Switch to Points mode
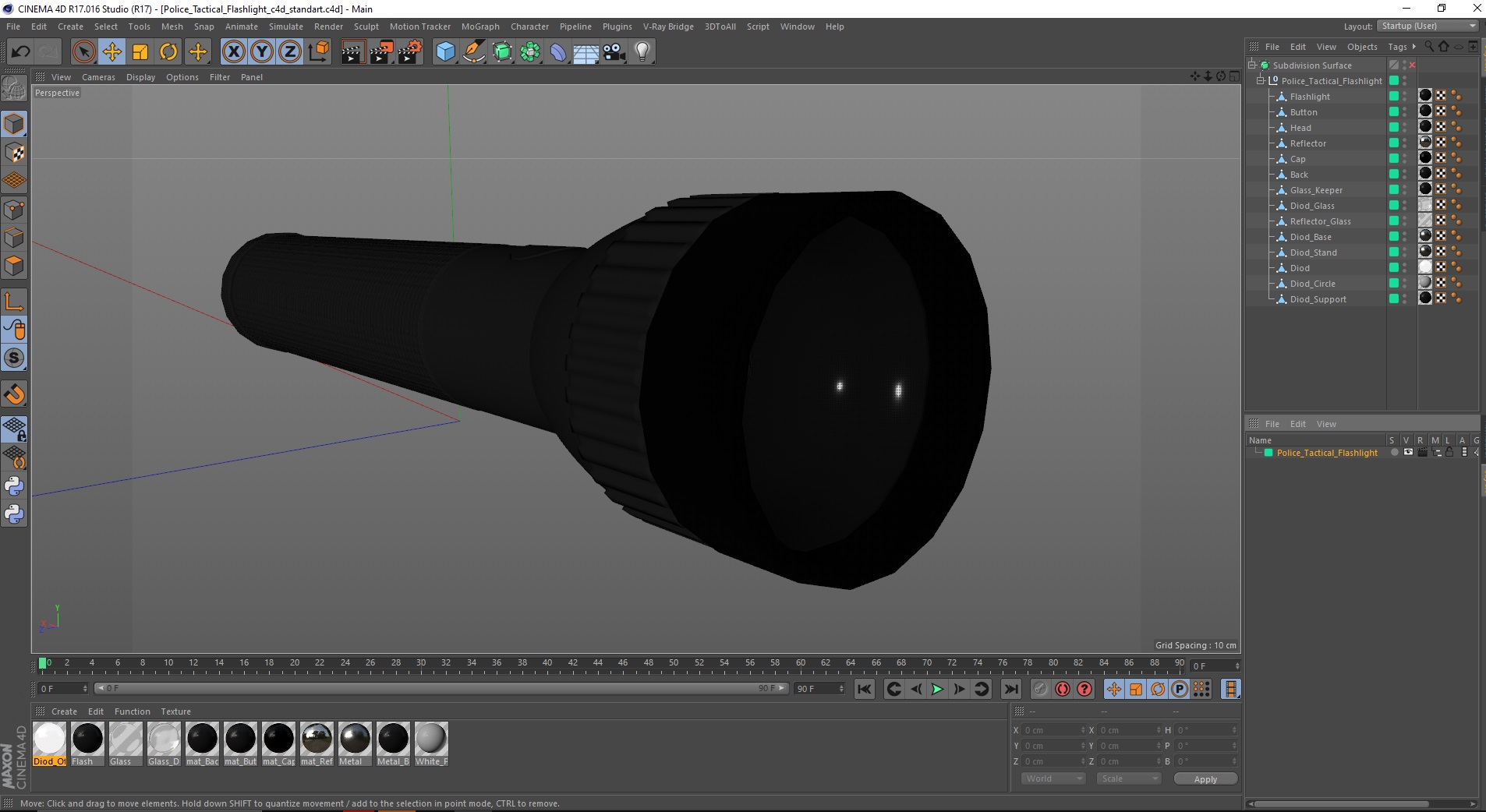This screenshot has height=812, width=1486. pyautogui.click(x=14, y=209)
